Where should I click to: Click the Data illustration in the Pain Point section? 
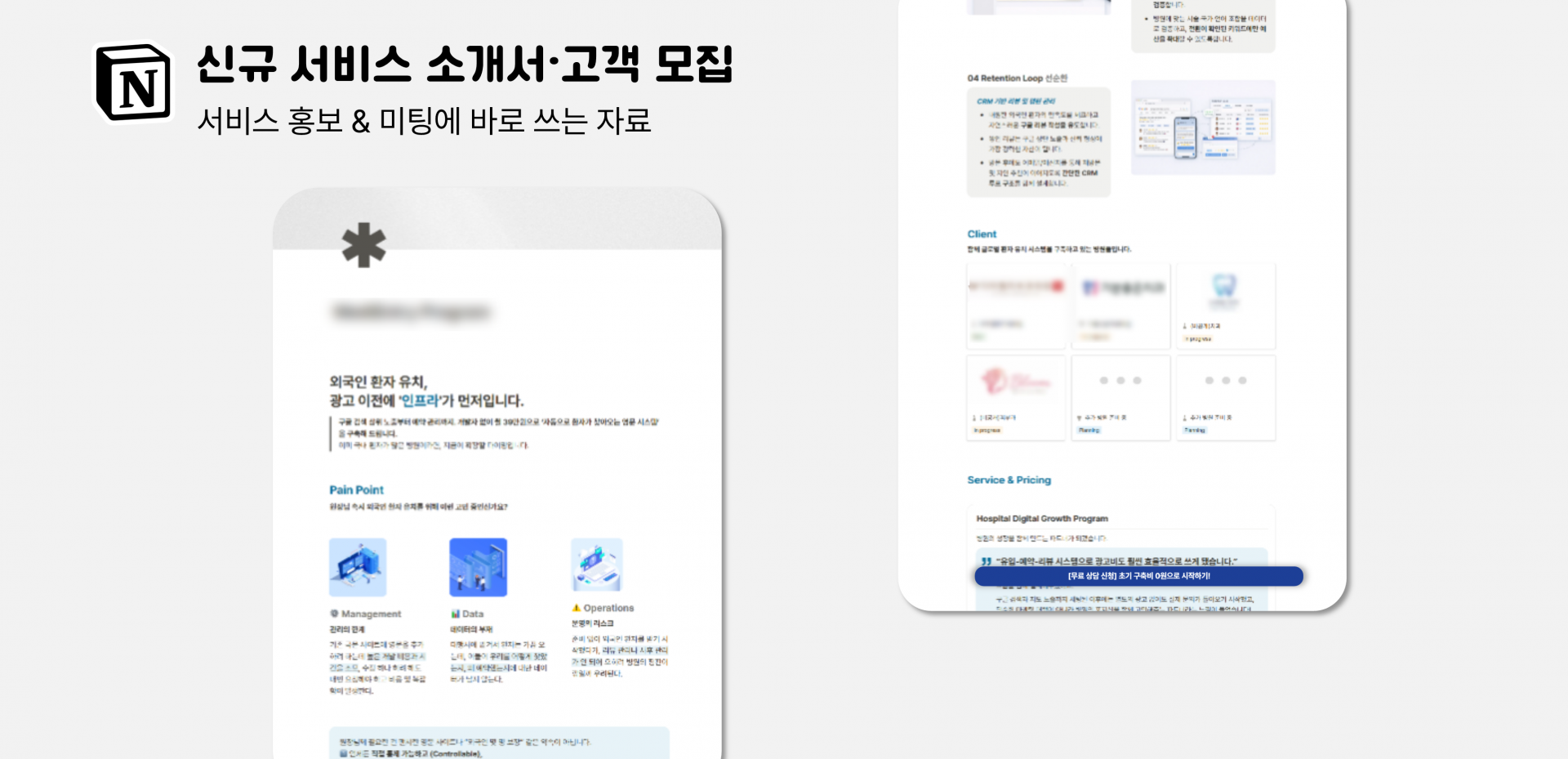479,567
